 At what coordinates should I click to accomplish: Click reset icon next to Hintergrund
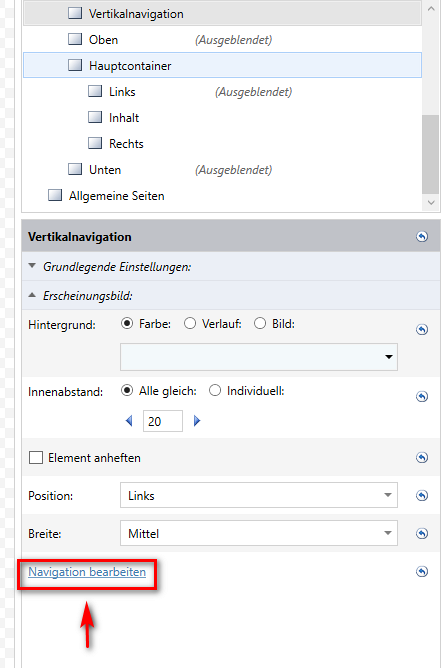422,329
